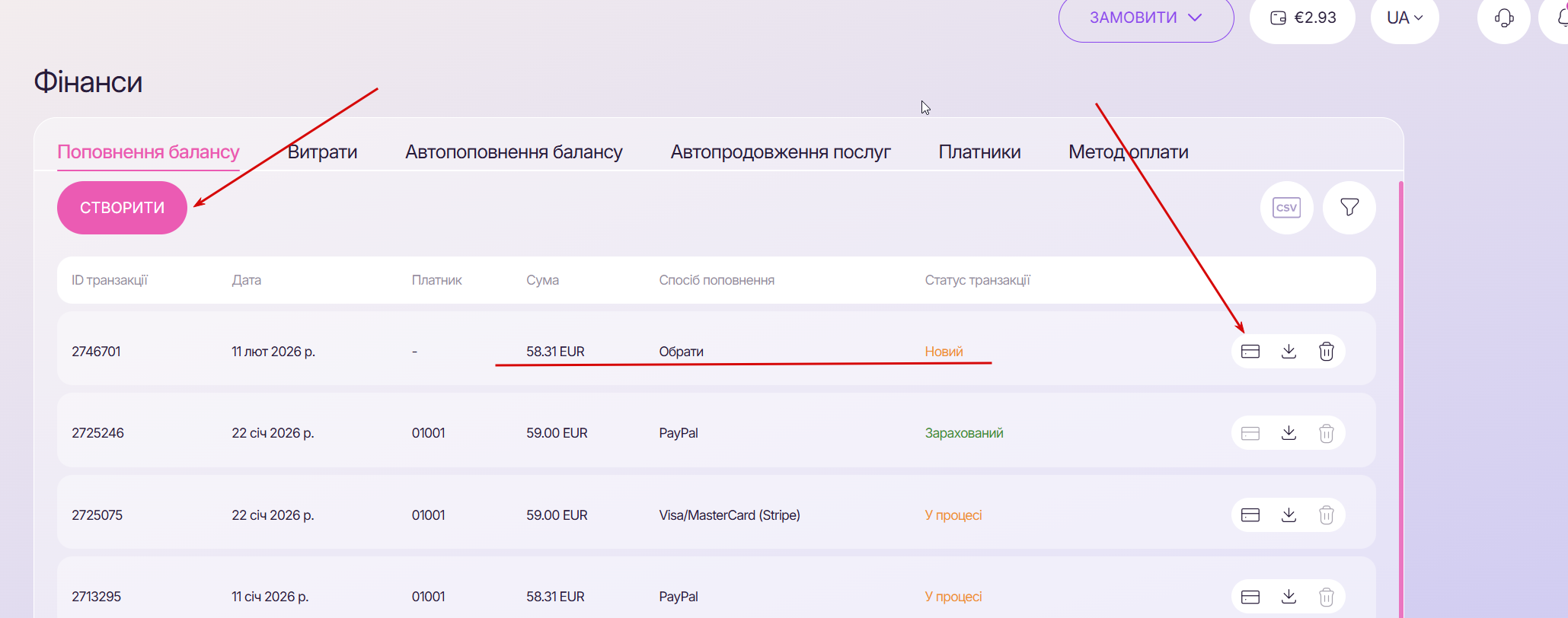Open the UA language selector

[x=1404, y=18]
